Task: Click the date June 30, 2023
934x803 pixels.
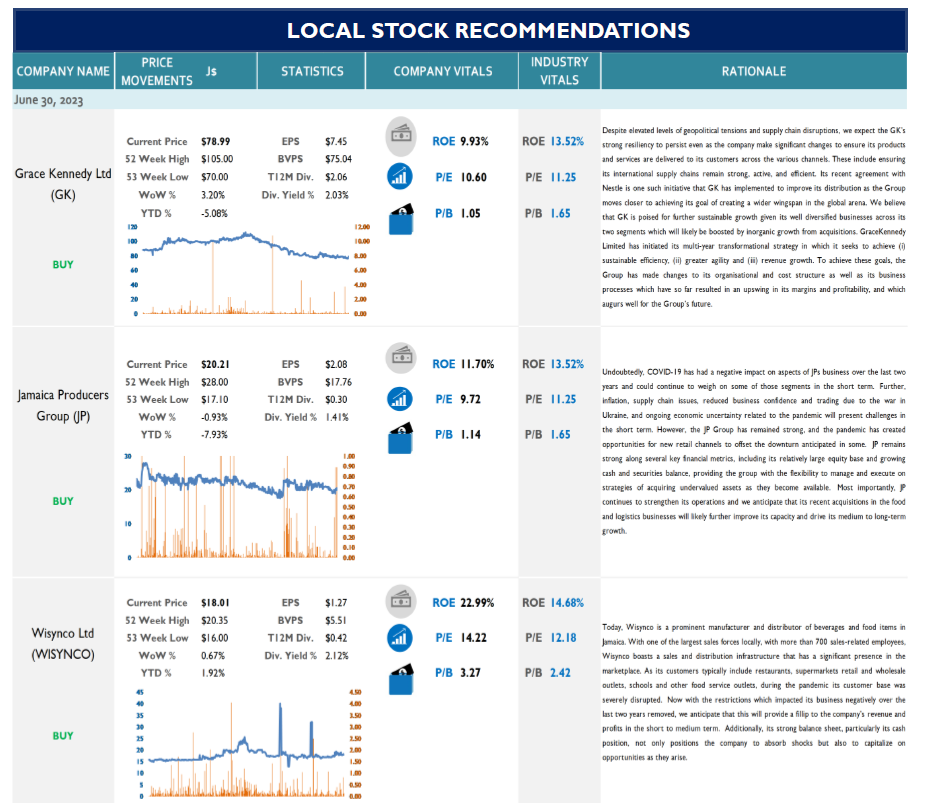Action: tap(49, 99)
